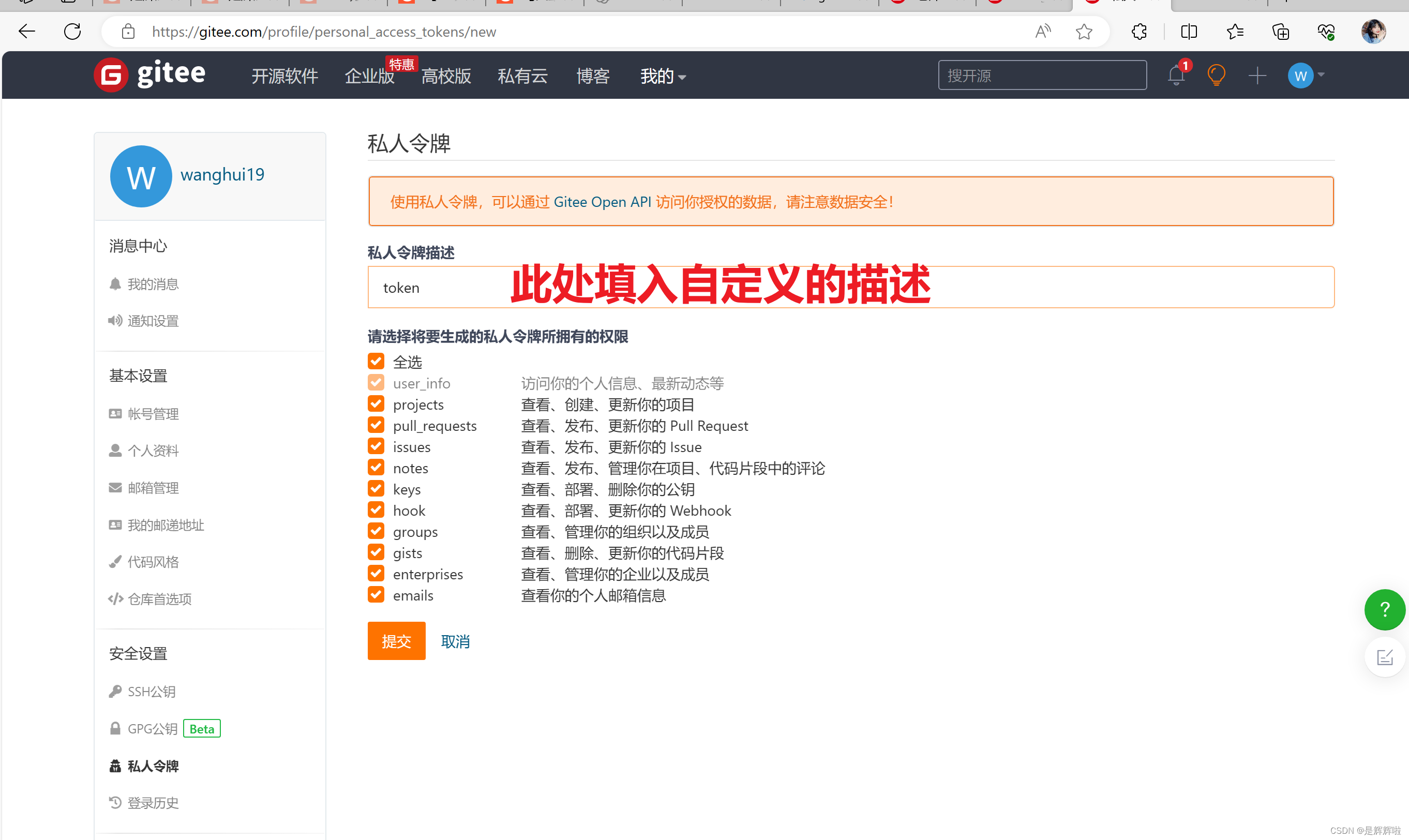Toggle the hook permission checkbox
The height and width of the screenshot is (840, 1409).
pyautogui.click(x=376, y=510)
